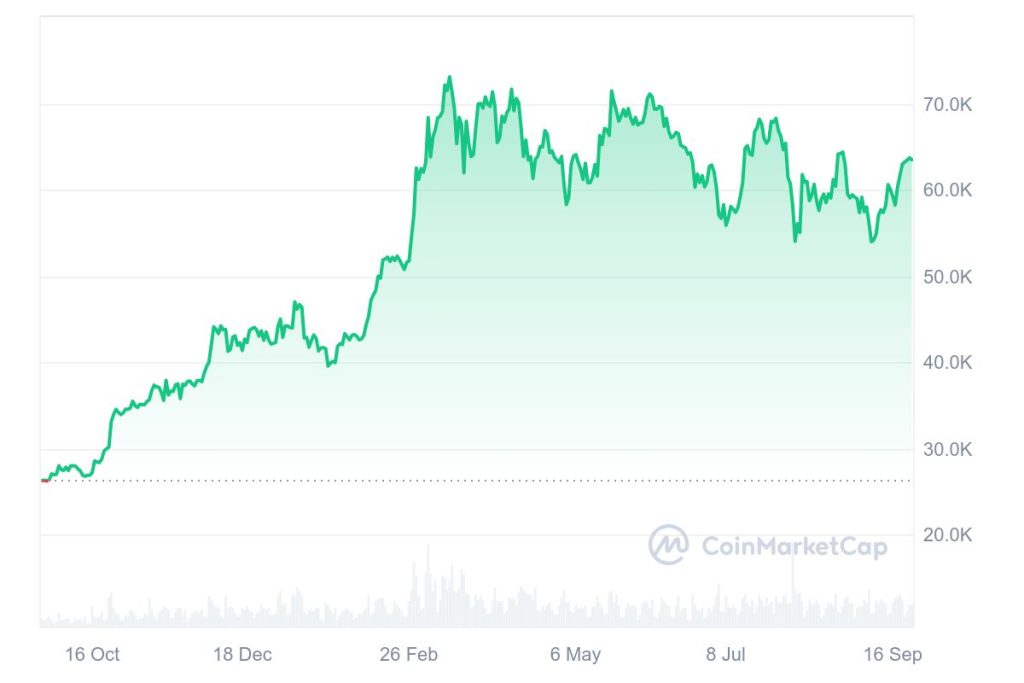Select the 26 Feb date label
Viewport: 1024px width, 683px height.
click(409, 654)
